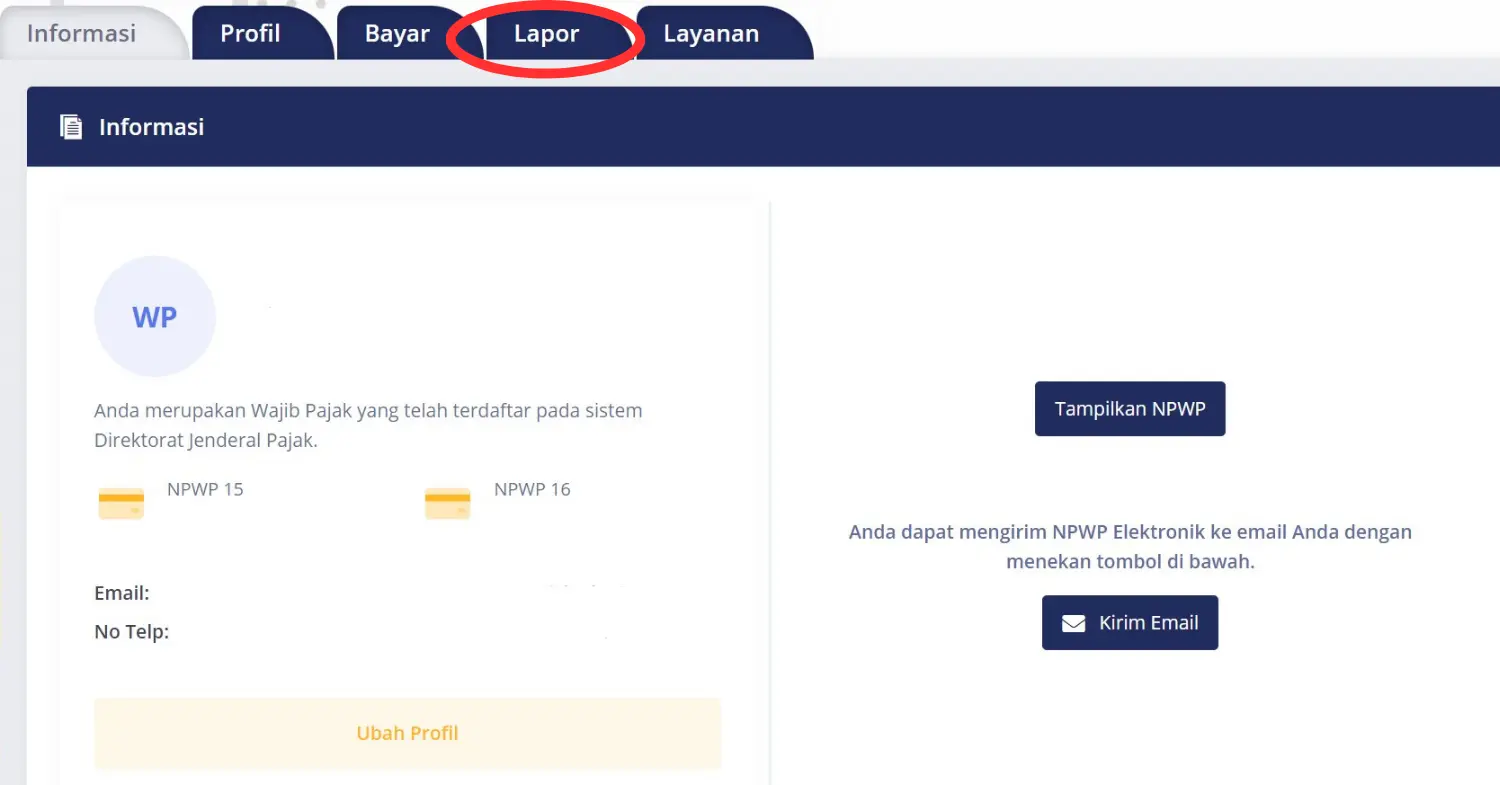Screen dimensions: 1500x785
Task: Click the NPWP 16 card icon
Action: [x=447, y=502]
